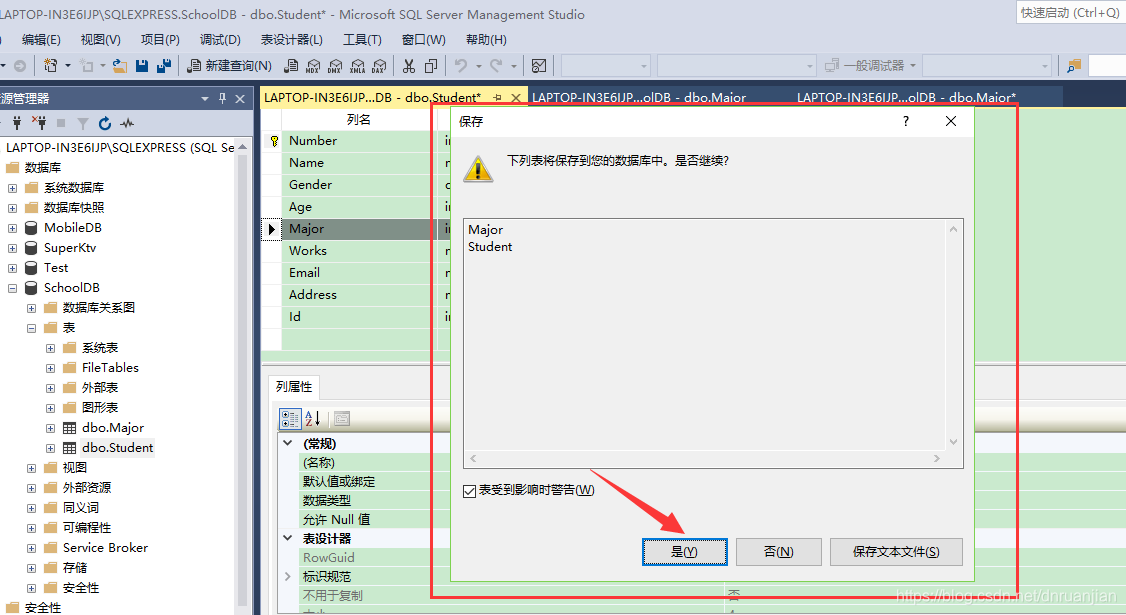The height and width of the screenshot is (615, 1126).
Task: Toggle the 表受到影响时警告(W) checkbox
Action: coord(470,491)
